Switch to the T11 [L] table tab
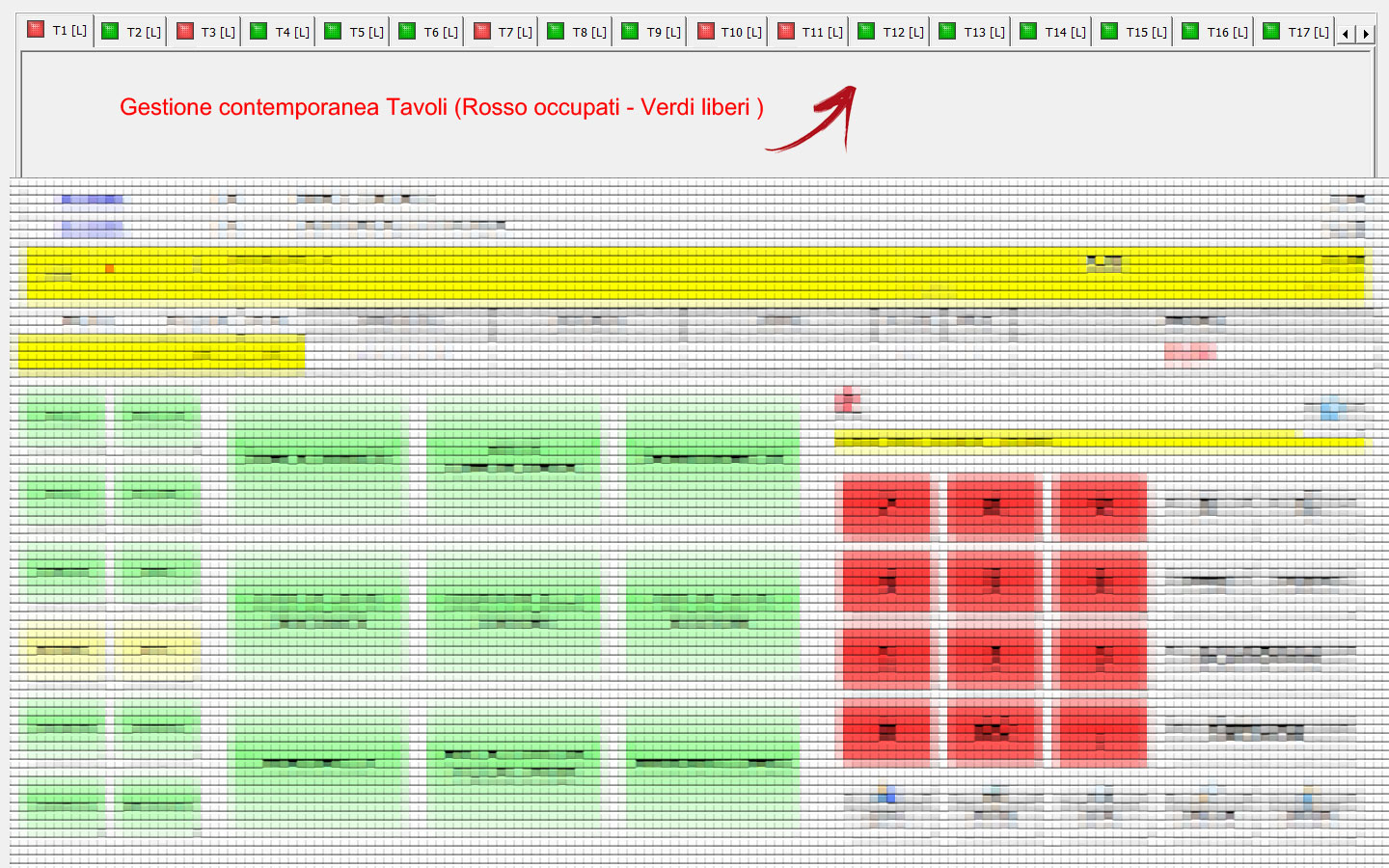This screenshot has width=1389, height=868. 822,32
